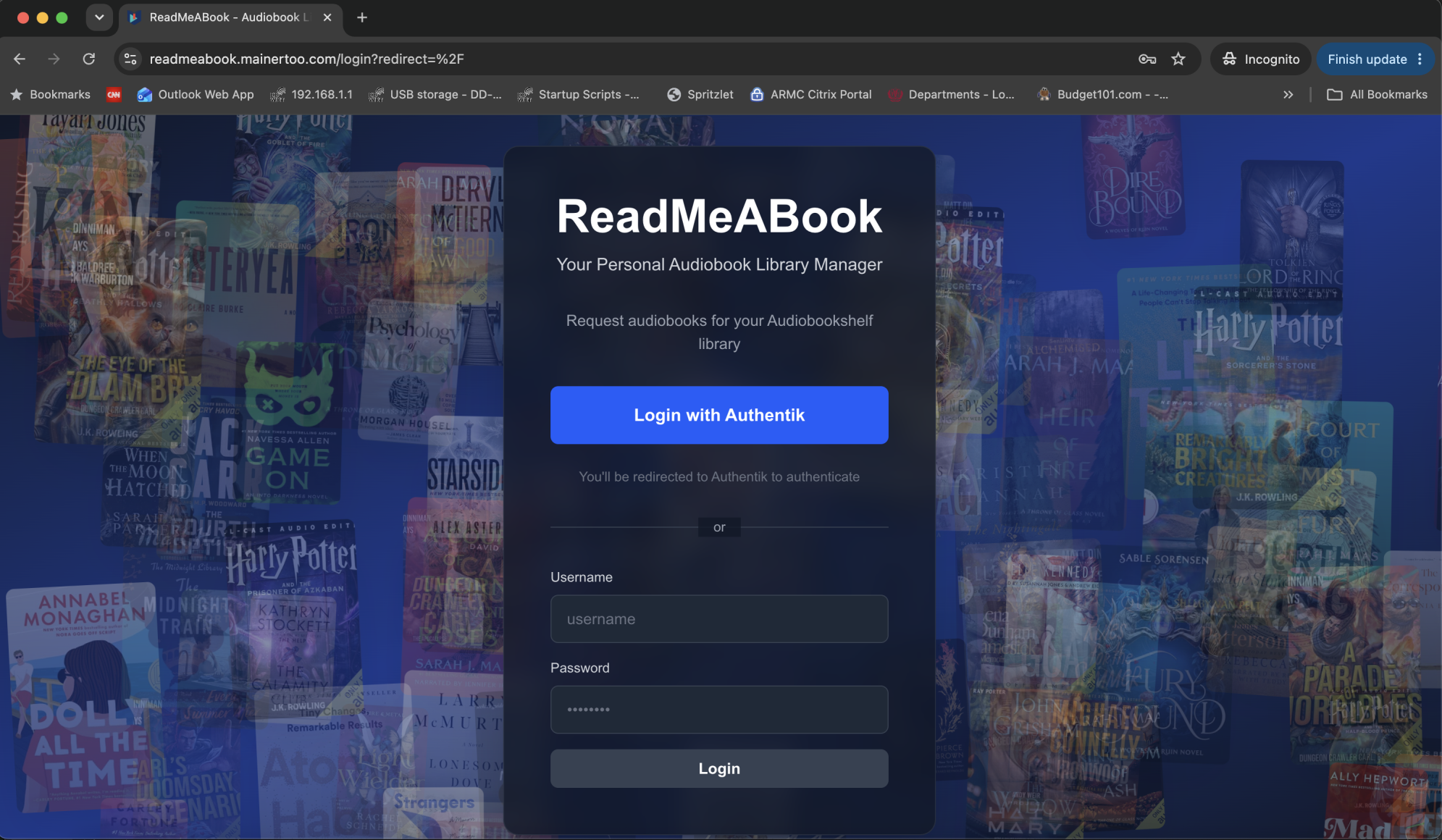Focus the Username input field

pos(719,619)
